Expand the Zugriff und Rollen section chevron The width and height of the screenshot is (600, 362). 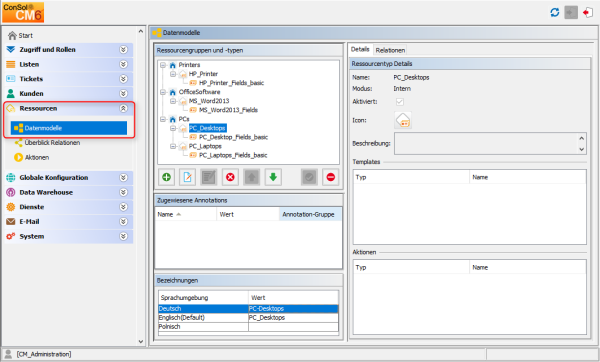pos(123,49)
